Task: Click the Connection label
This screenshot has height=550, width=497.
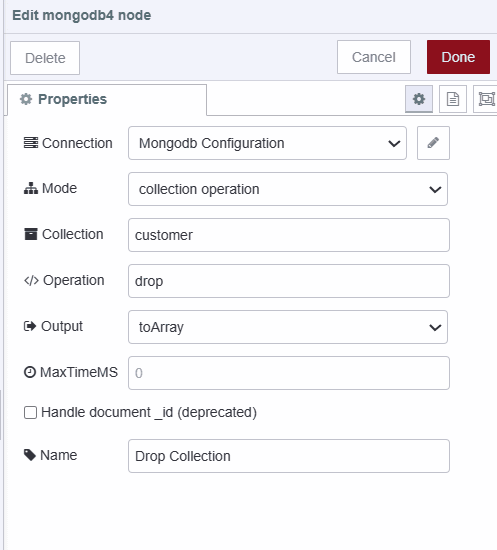Action: point(77,143)
